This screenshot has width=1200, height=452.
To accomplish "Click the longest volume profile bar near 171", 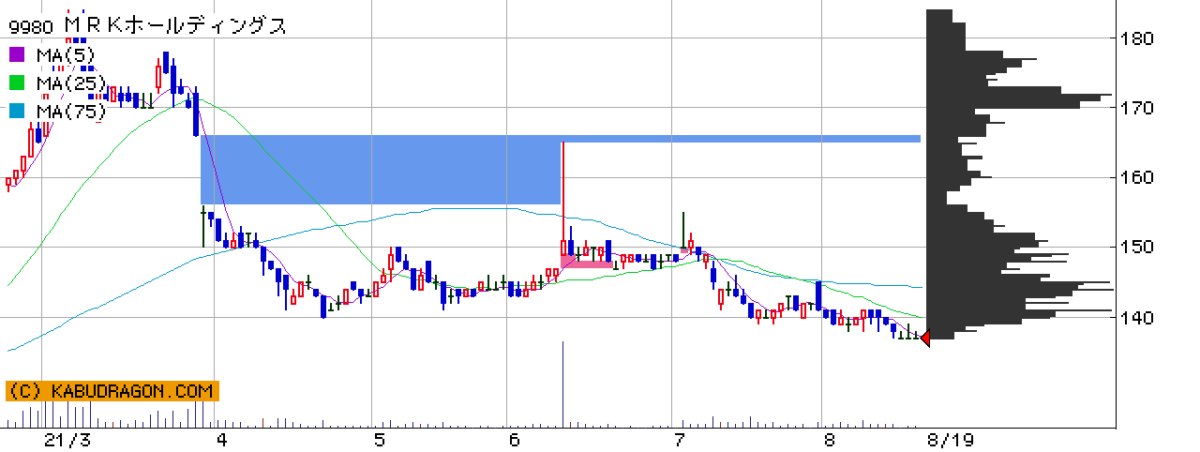I will [x=1019, y=97].
